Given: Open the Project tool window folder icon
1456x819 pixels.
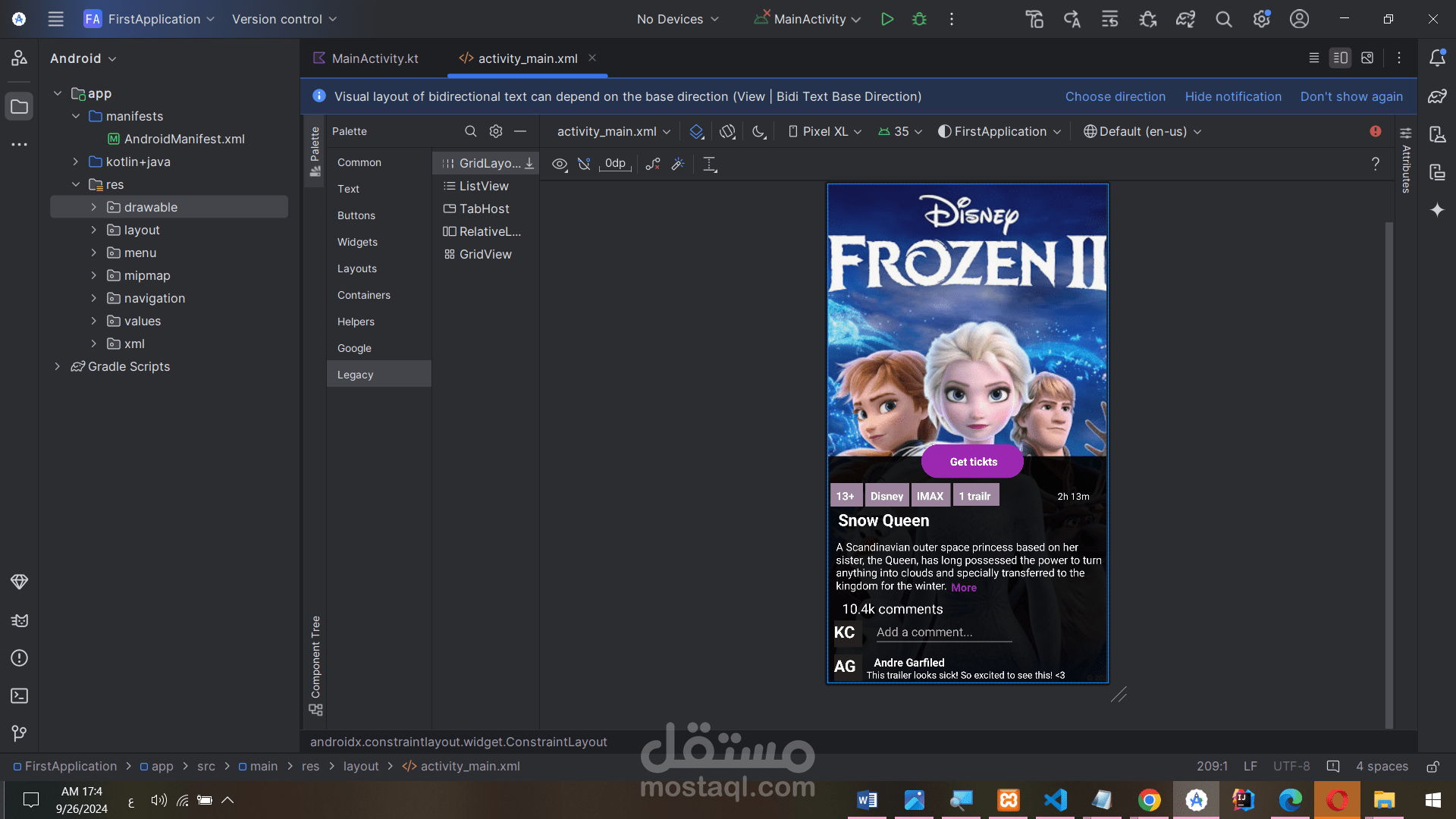Looking at the screenshot, I should pyautogui.click(x=19, y=107).
